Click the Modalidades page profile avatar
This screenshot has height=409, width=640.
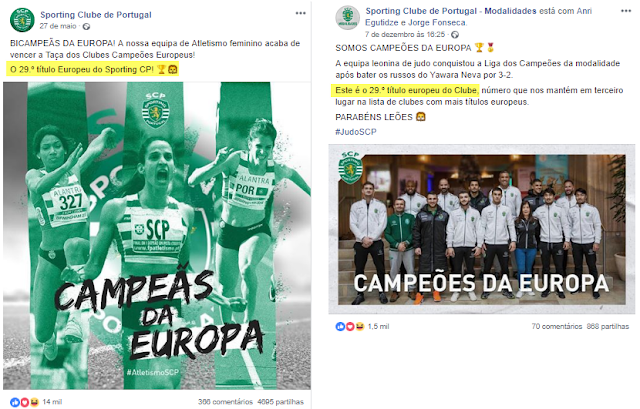pos(347,18)
